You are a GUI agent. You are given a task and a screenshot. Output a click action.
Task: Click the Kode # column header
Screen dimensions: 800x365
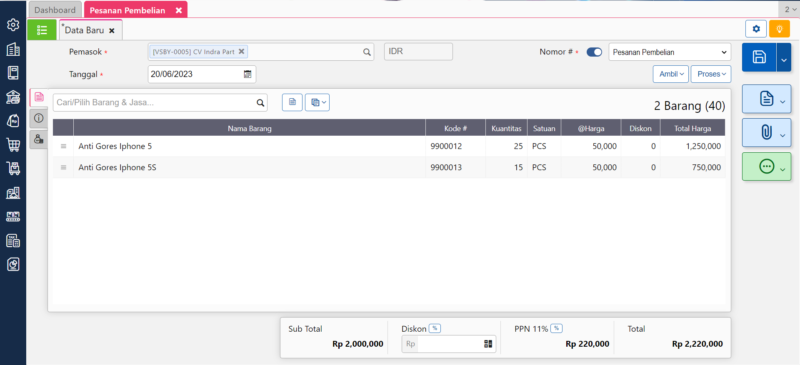pyautogui.click(x=456, y=129)
